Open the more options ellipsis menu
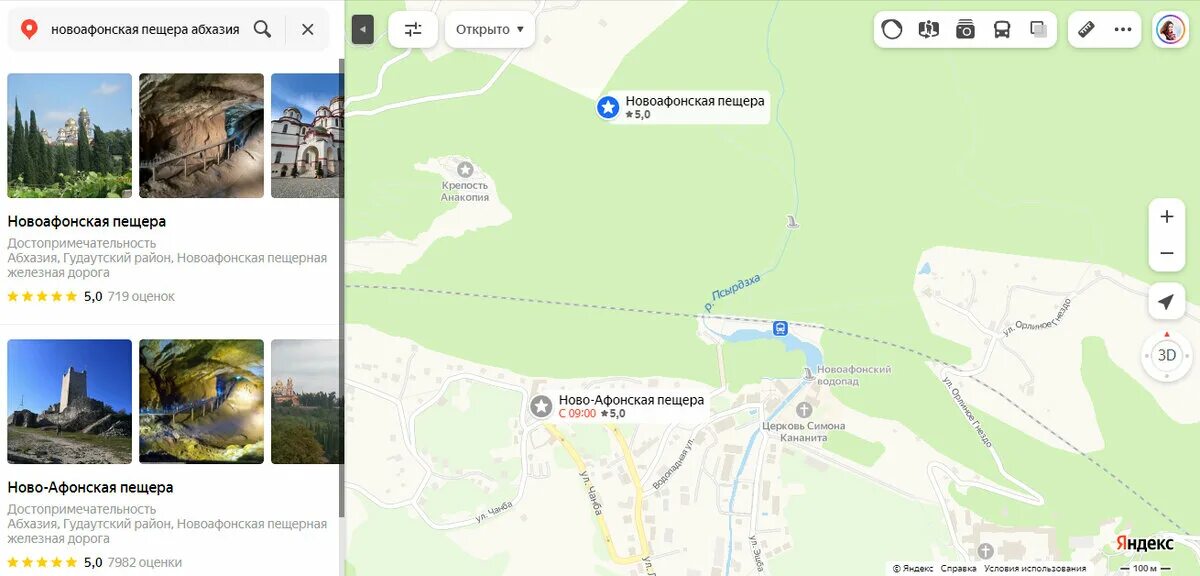Image resolution: width=1200 pixels, height=576 pixels. tap(1123, 29)
